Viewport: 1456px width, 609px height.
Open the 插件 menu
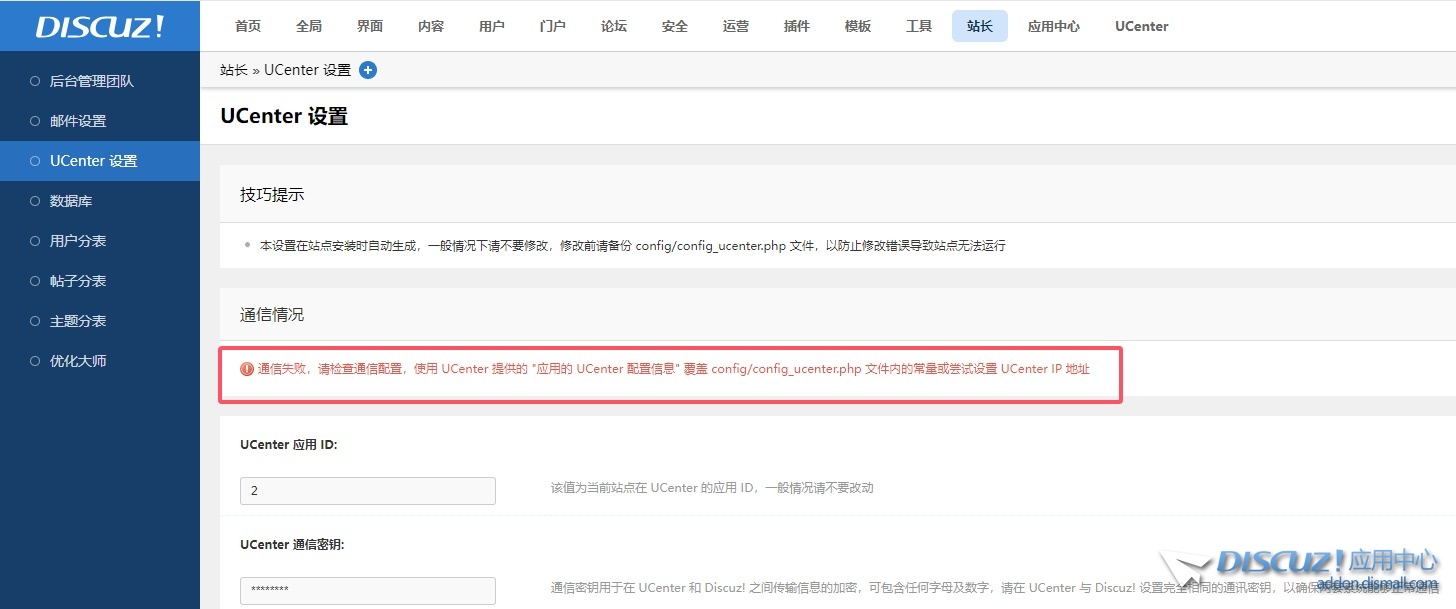coord(797,26)
